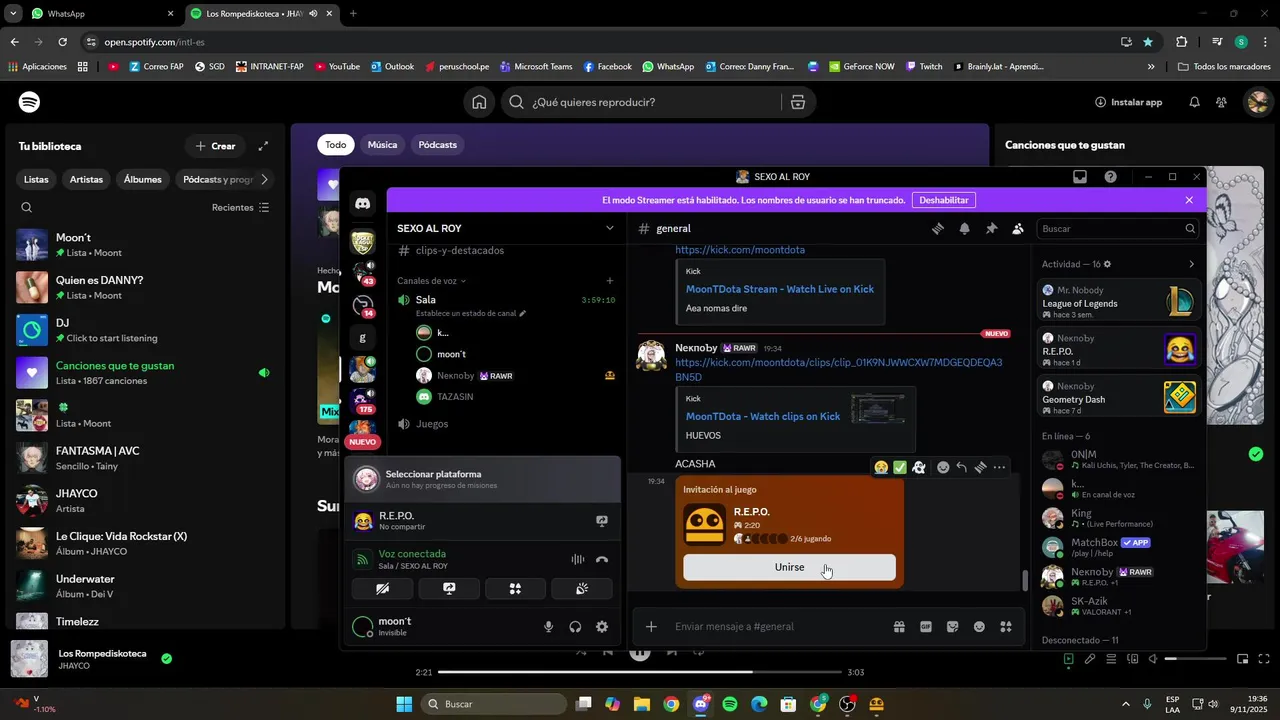React with ghost emoji on message
Viewport: 1280px width, 720px height.
(x=919, y=467)
